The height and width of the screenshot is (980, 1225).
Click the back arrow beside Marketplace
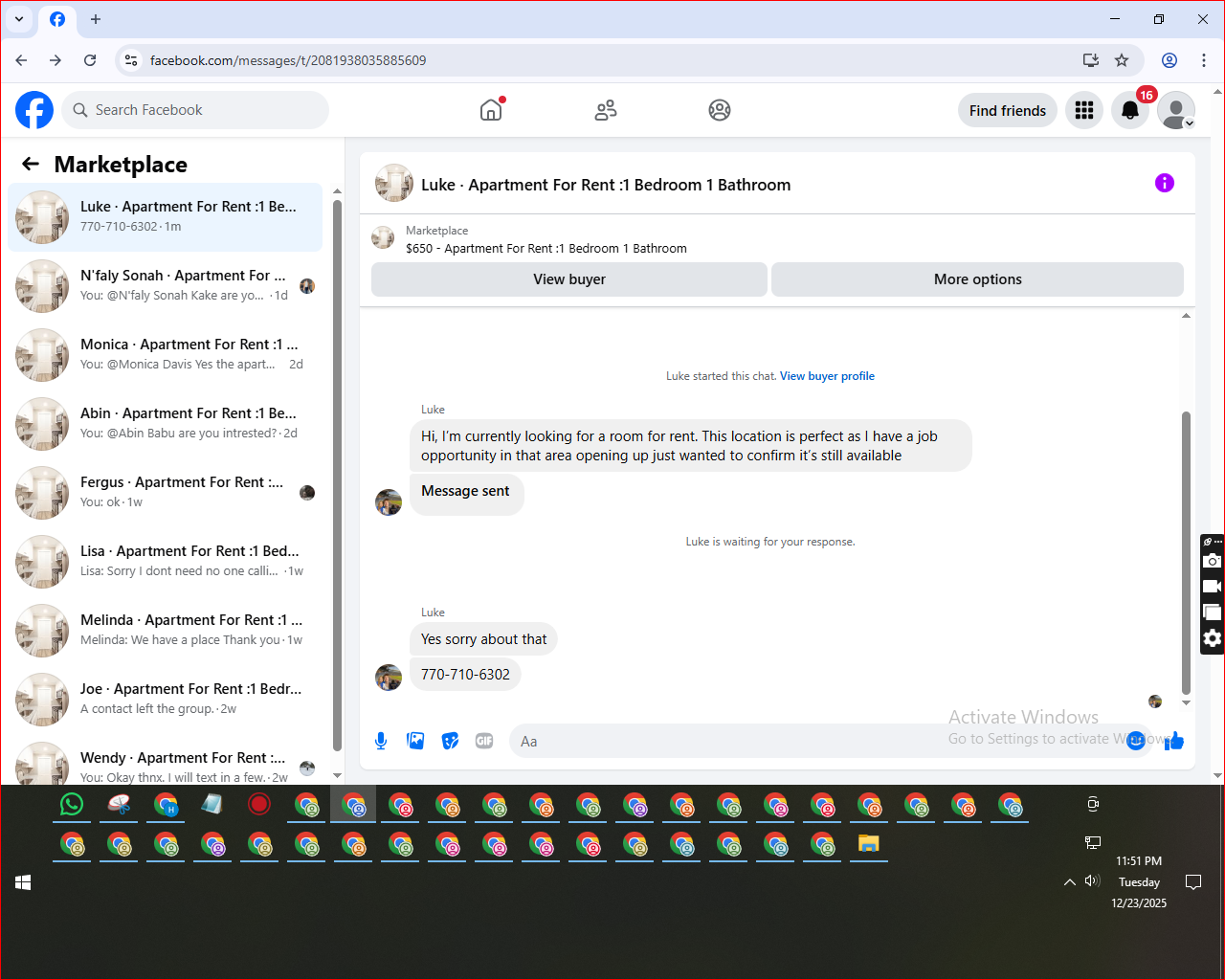click(31, 164)
